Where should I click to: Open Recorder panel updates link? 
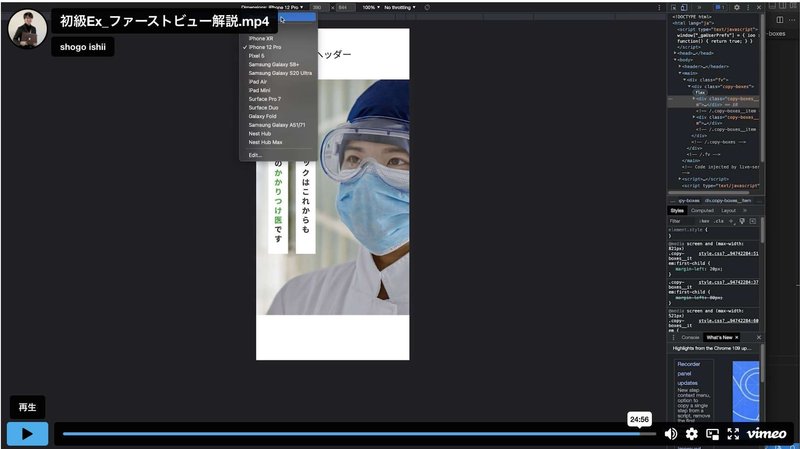click(x=688, y=373)
